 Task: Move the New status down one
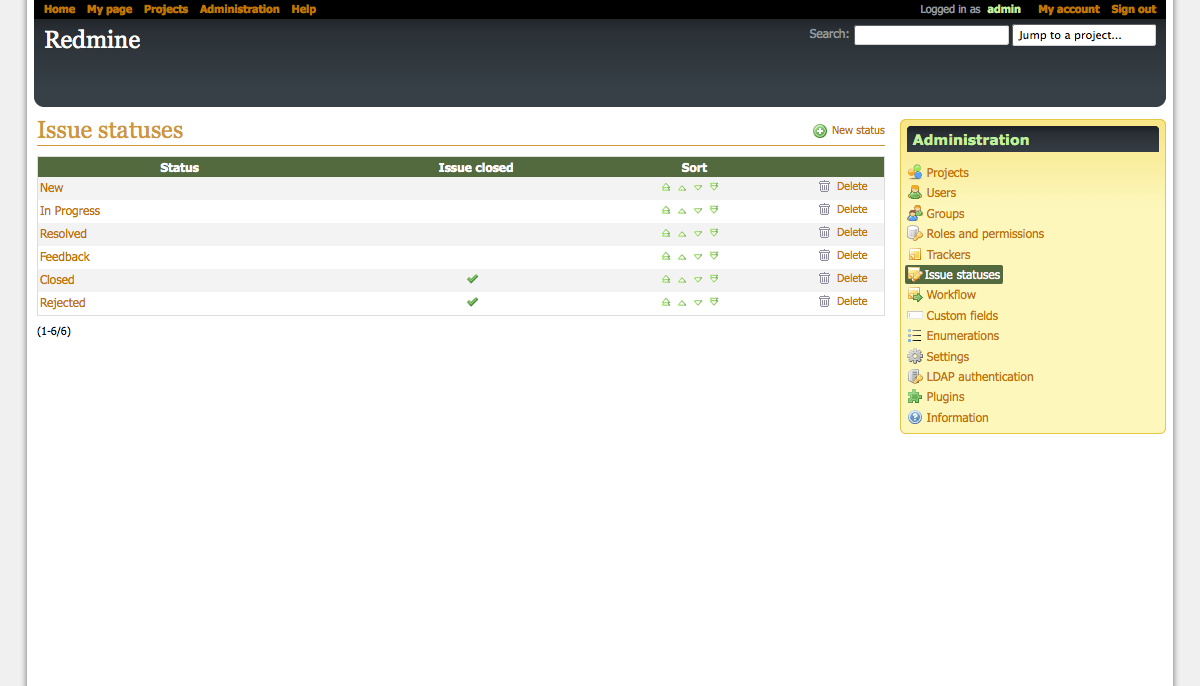tap(698, 187)
